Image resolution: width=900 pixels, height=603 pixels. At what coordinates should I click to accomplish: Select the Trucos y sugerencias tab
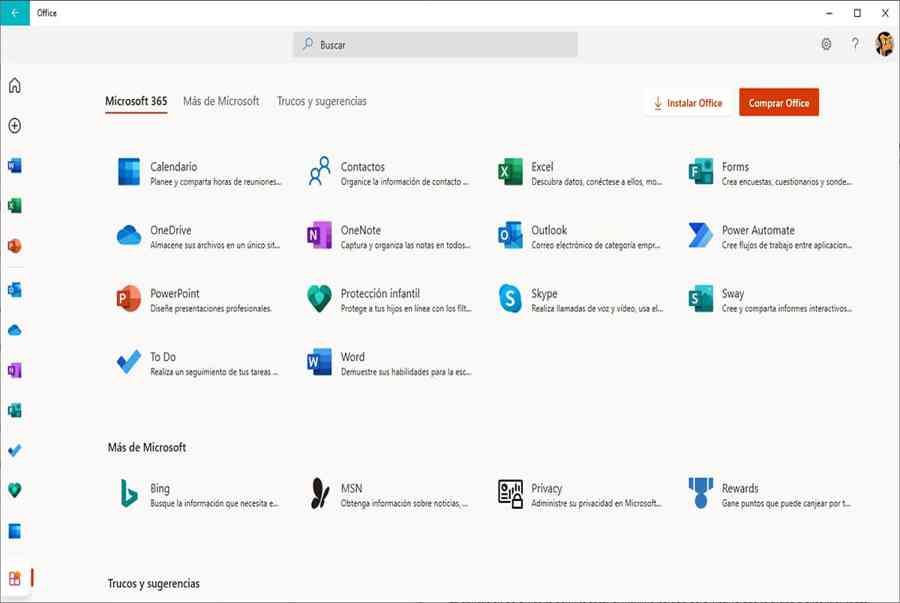[321, 102]
